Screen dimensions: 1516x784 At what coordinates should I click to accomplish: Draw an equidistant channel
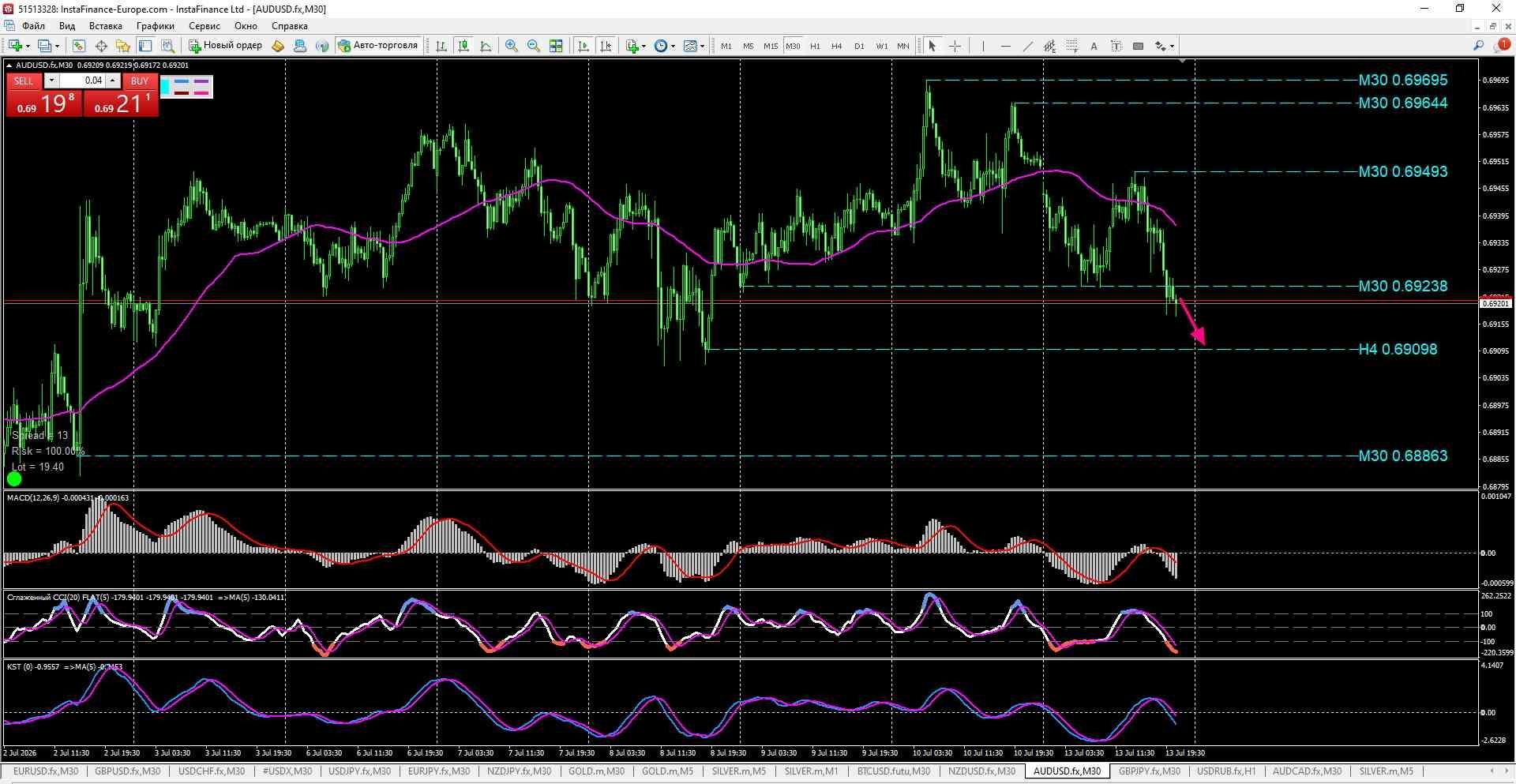coord(1049,46)
